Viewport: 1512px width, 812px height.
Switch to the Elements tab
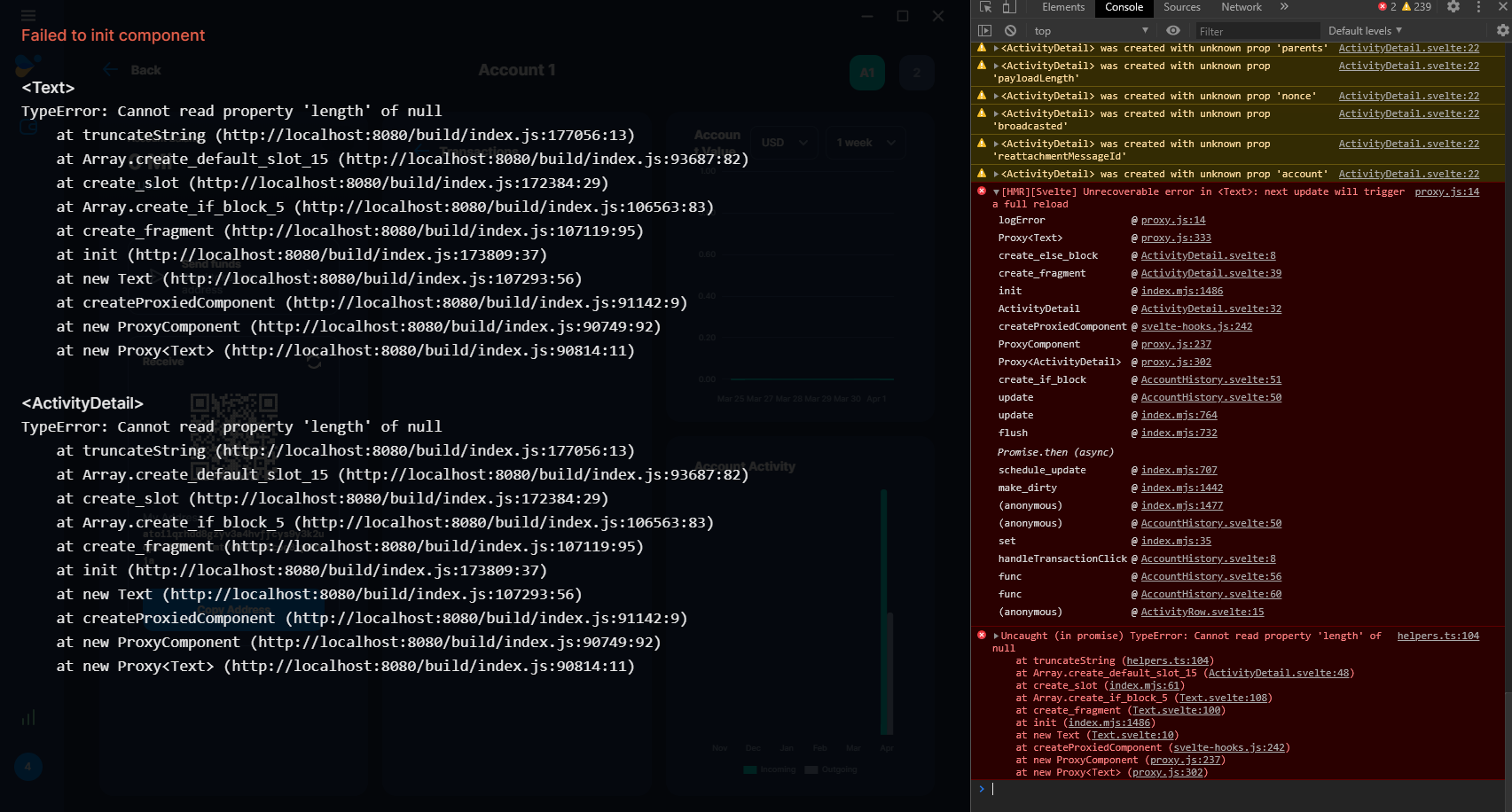coord(1062,7)
